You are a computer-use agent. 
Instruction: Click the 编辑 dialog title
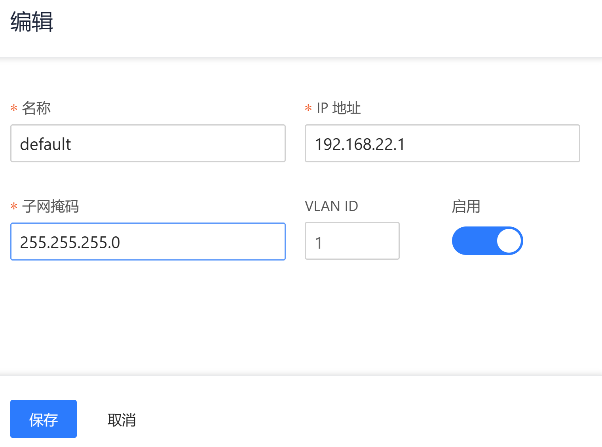click(x=32, y=23)
